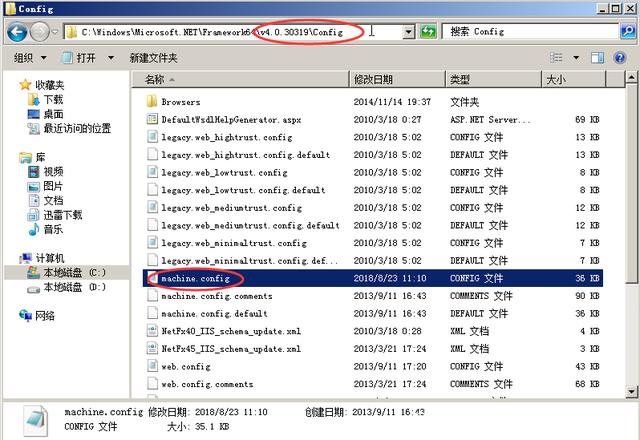Select legacy.web_mediumtrust.config.default file
640x440 pixels.
(250, 225)
